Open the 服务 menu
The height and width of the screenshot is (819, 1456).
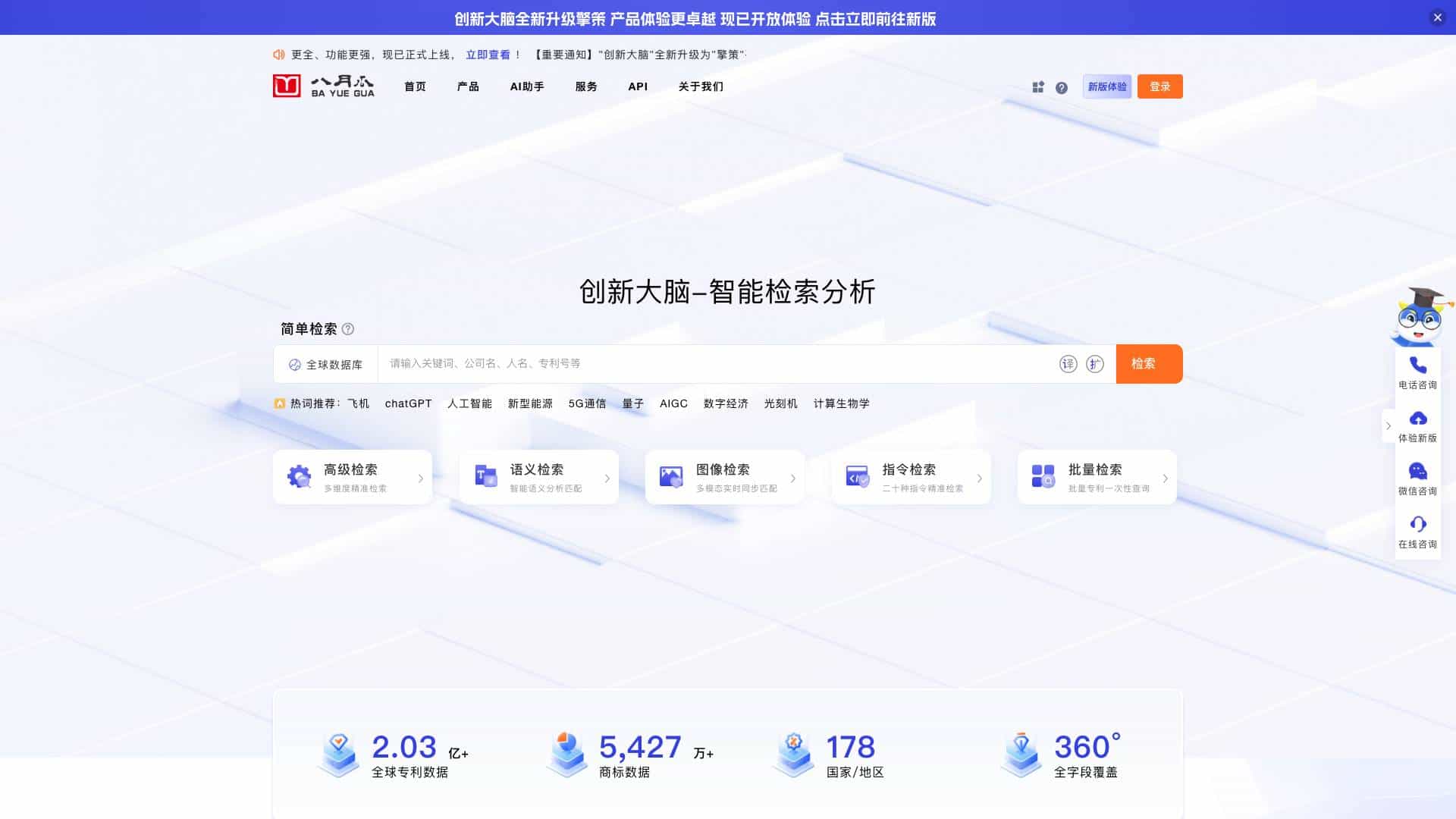pyautogui.click(x=586, y=86)
